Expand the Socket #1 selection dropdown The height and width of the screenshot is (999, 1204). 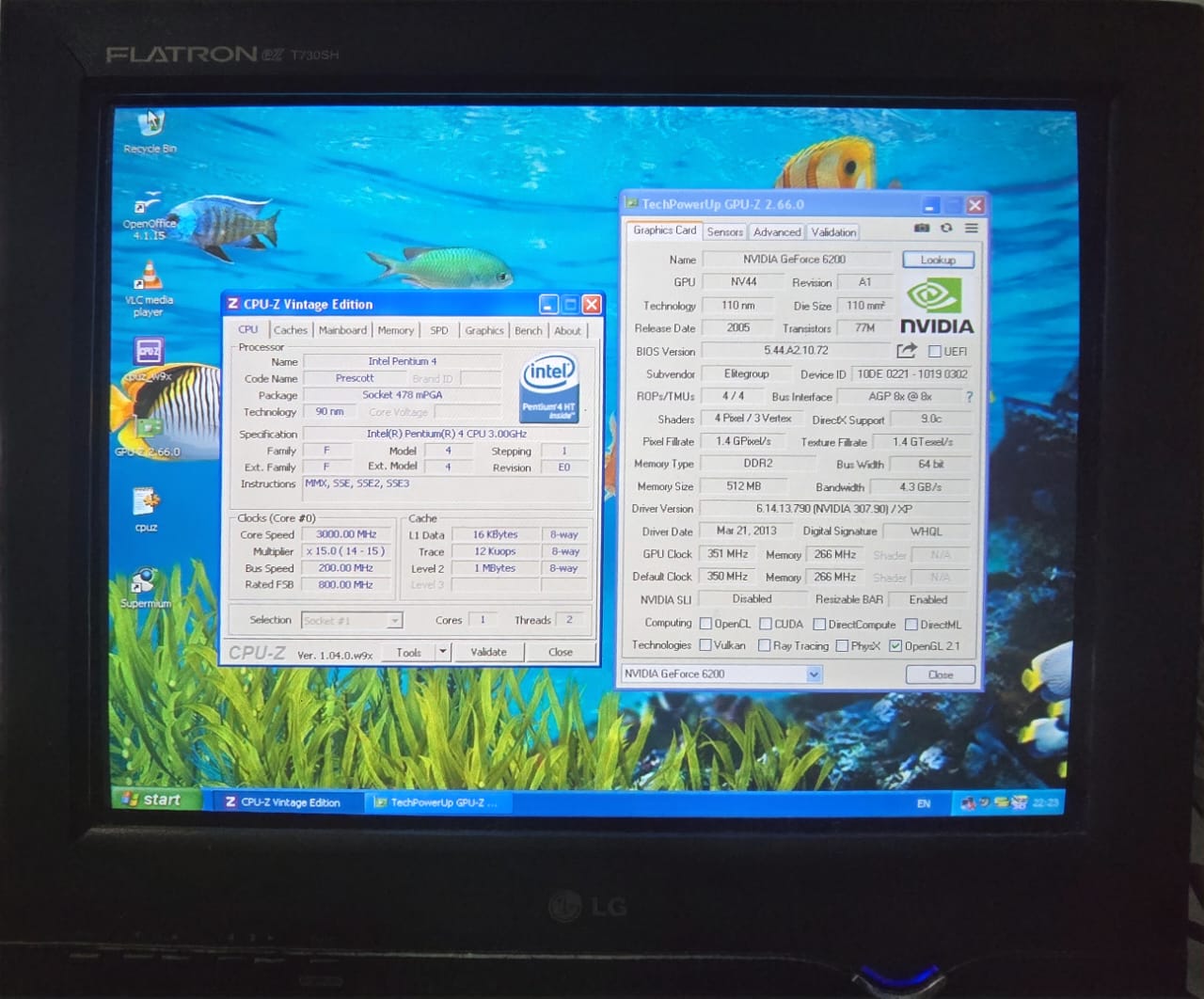pyautogui.click(x=394, y=620)
